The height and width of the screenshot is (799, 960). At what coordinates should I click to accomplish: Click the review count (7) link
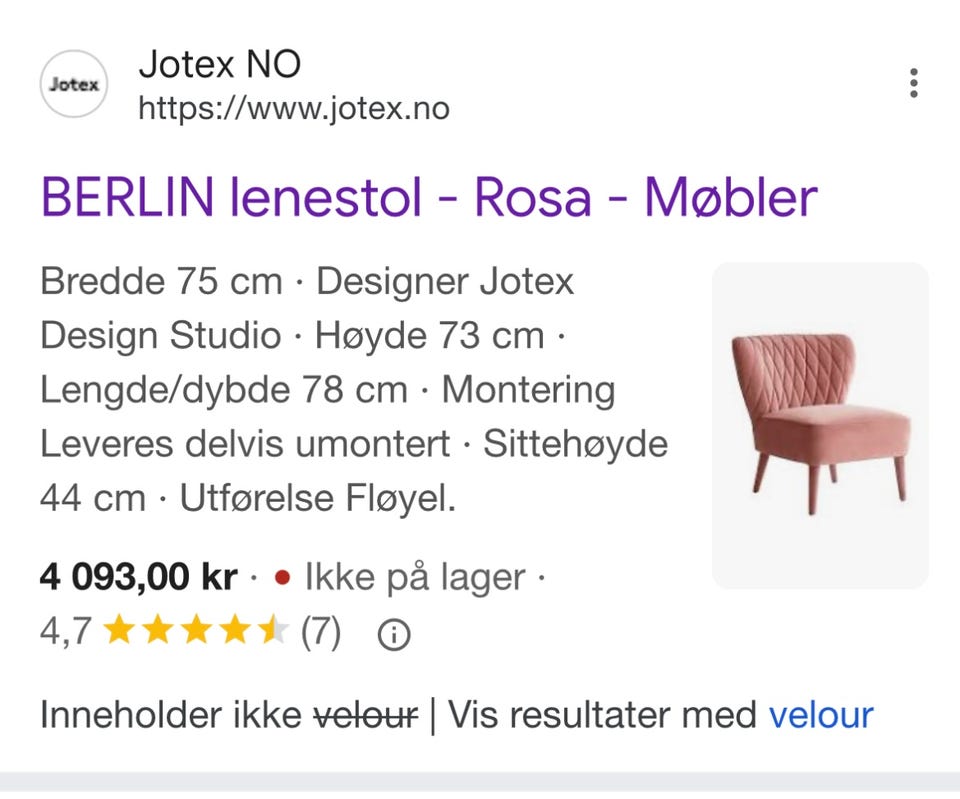point(323,634)
